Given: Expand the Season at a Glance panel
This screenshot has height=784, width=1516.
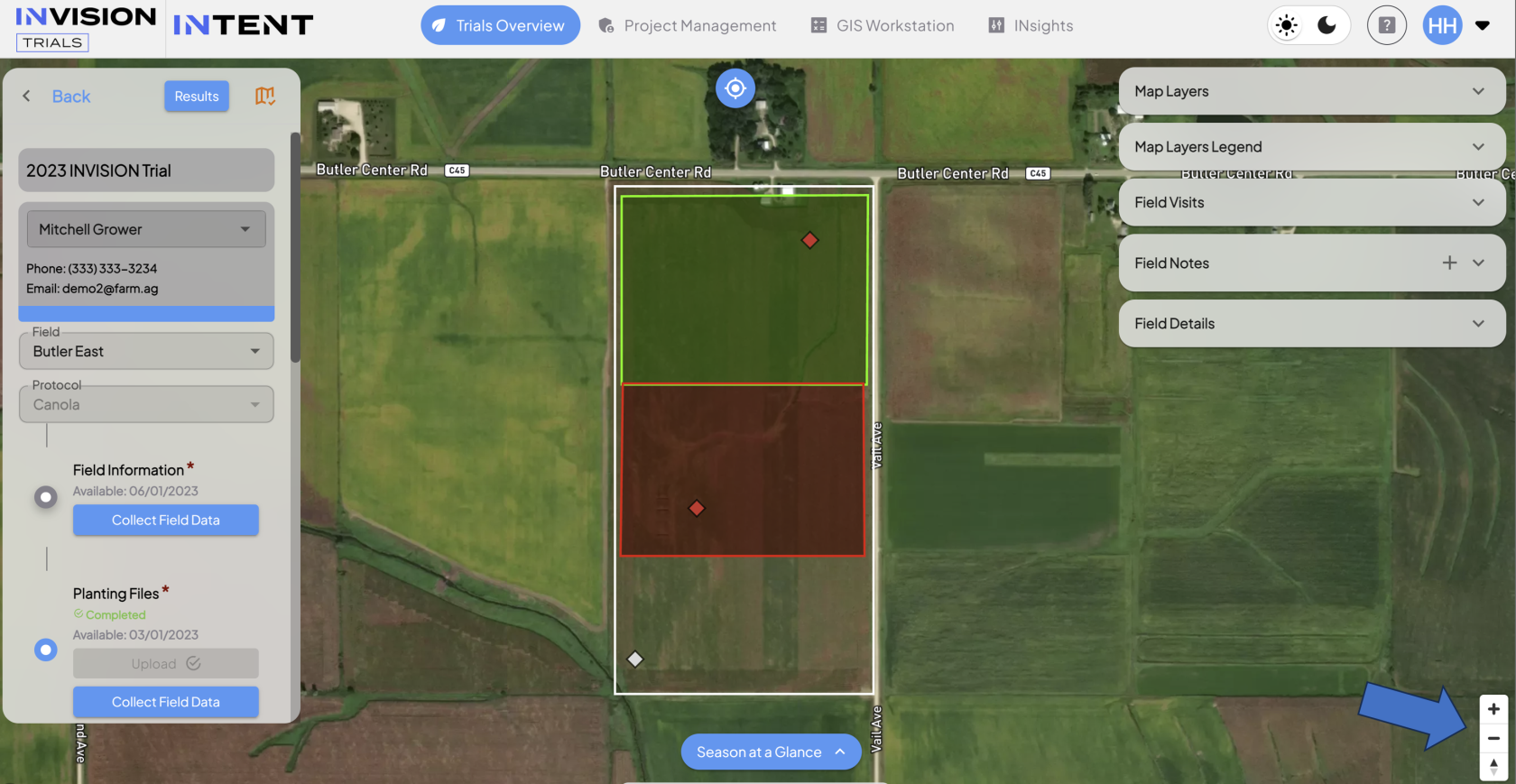Looking at the screenshot, I should pyautogui.click(x=771, y=752).
